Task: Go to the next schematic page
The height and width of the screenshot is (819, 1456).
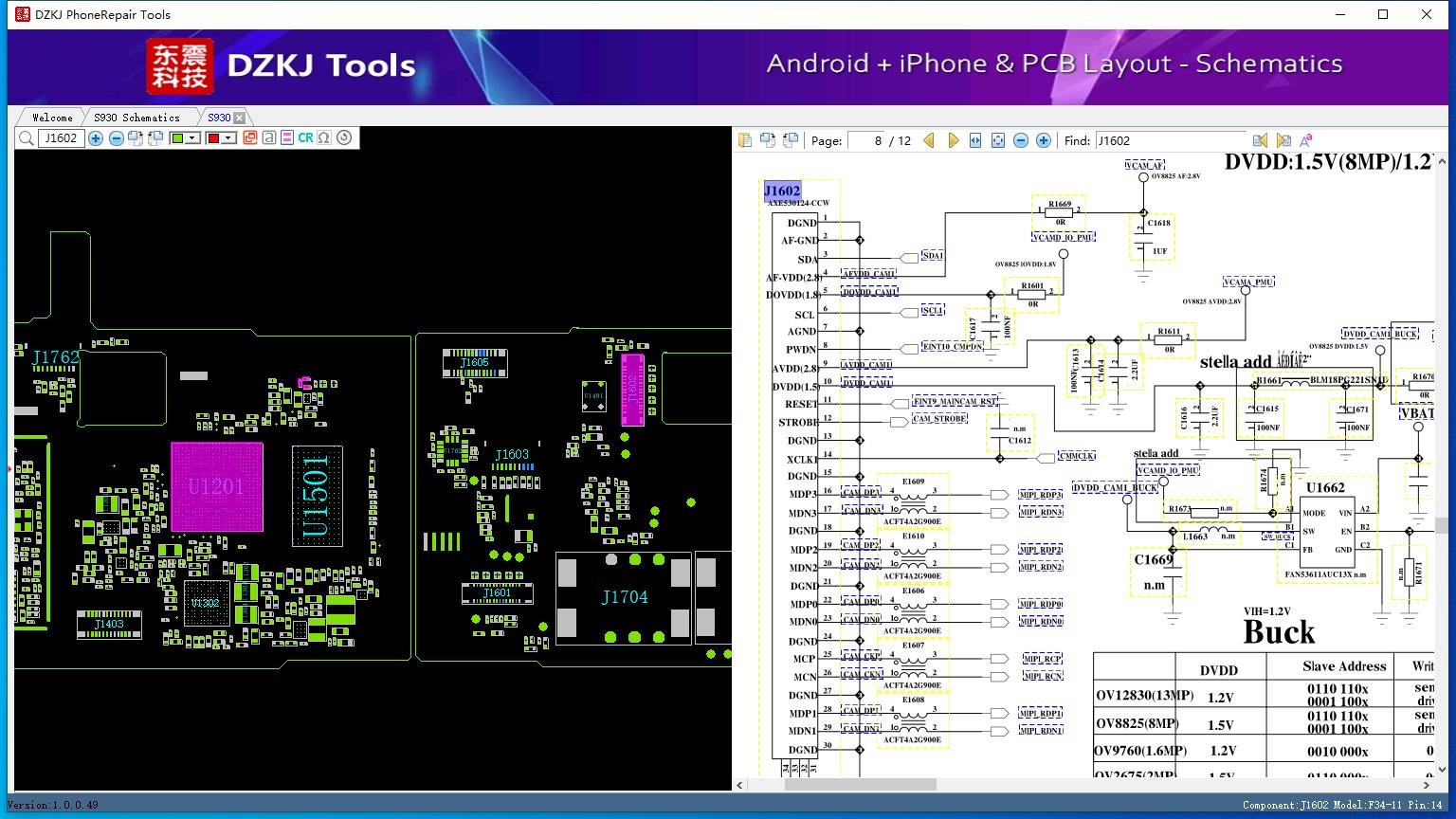Action: (x=953, y=140)
